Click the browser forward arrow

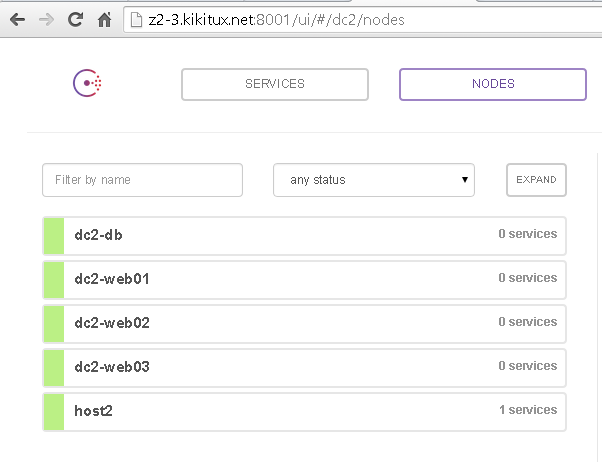[x=46, y=20]
